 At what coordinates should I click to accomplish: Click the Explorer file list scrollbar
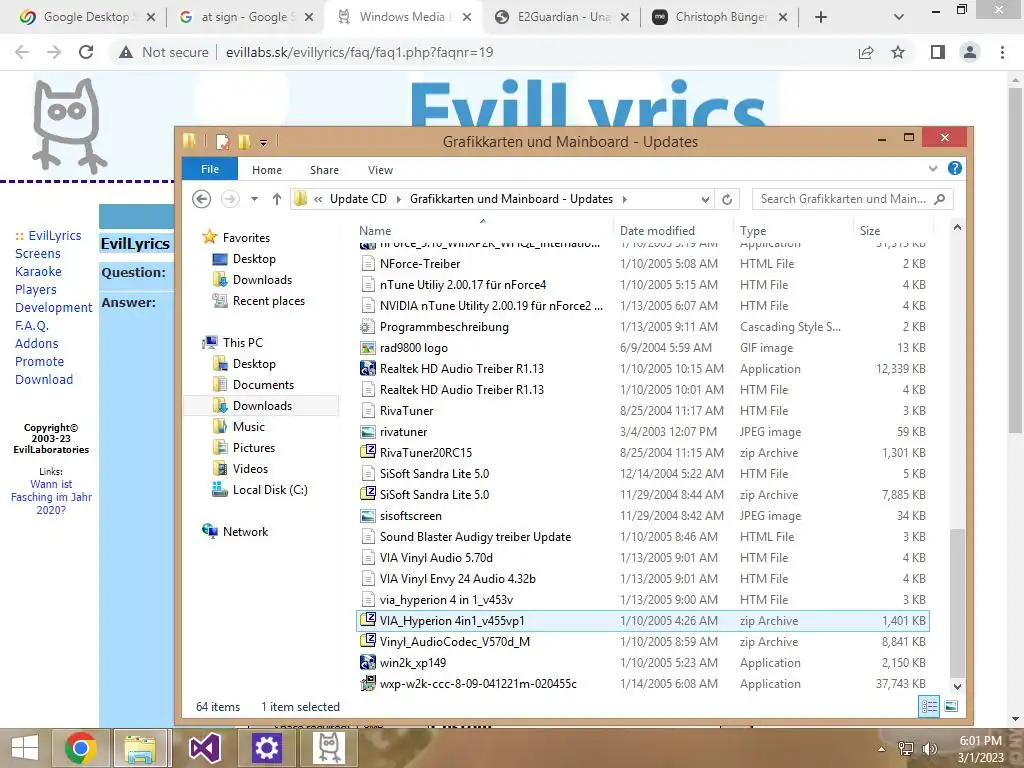(957, 602)
